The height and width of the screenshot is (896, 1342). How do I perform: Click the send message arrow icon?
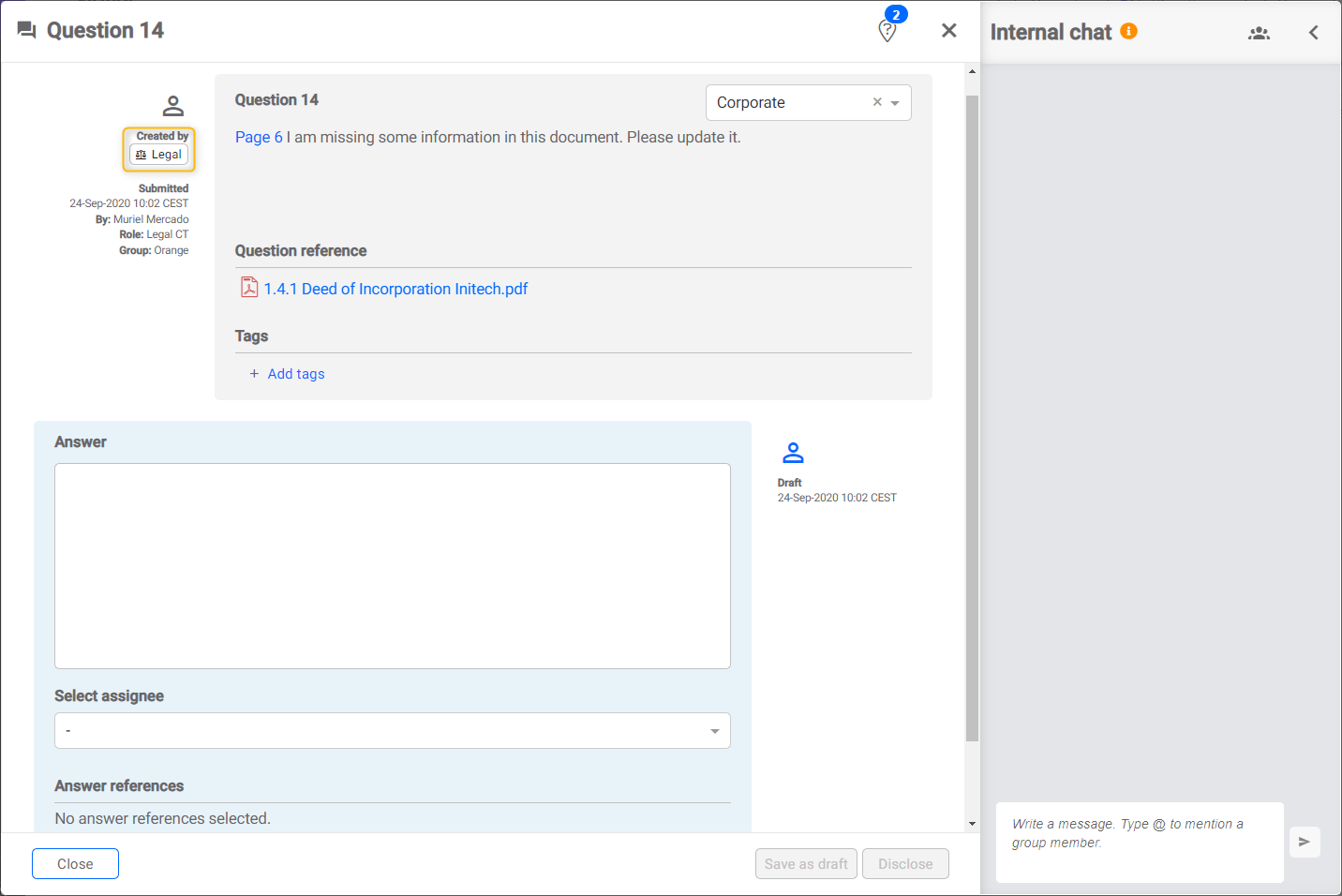[1304, 842]
